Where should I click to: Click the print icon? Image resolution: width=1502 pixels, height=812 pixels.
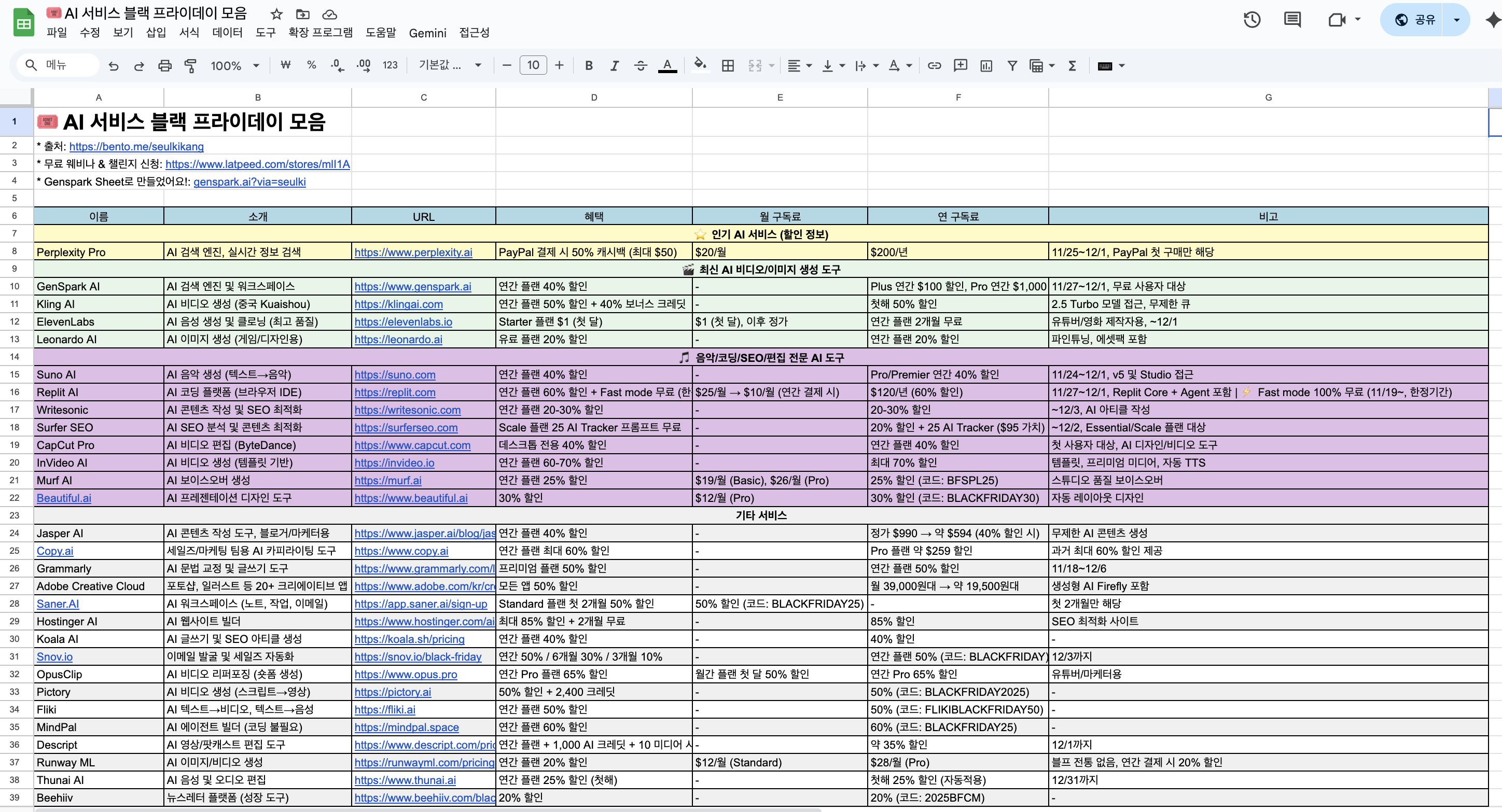(x=165, y=66)
